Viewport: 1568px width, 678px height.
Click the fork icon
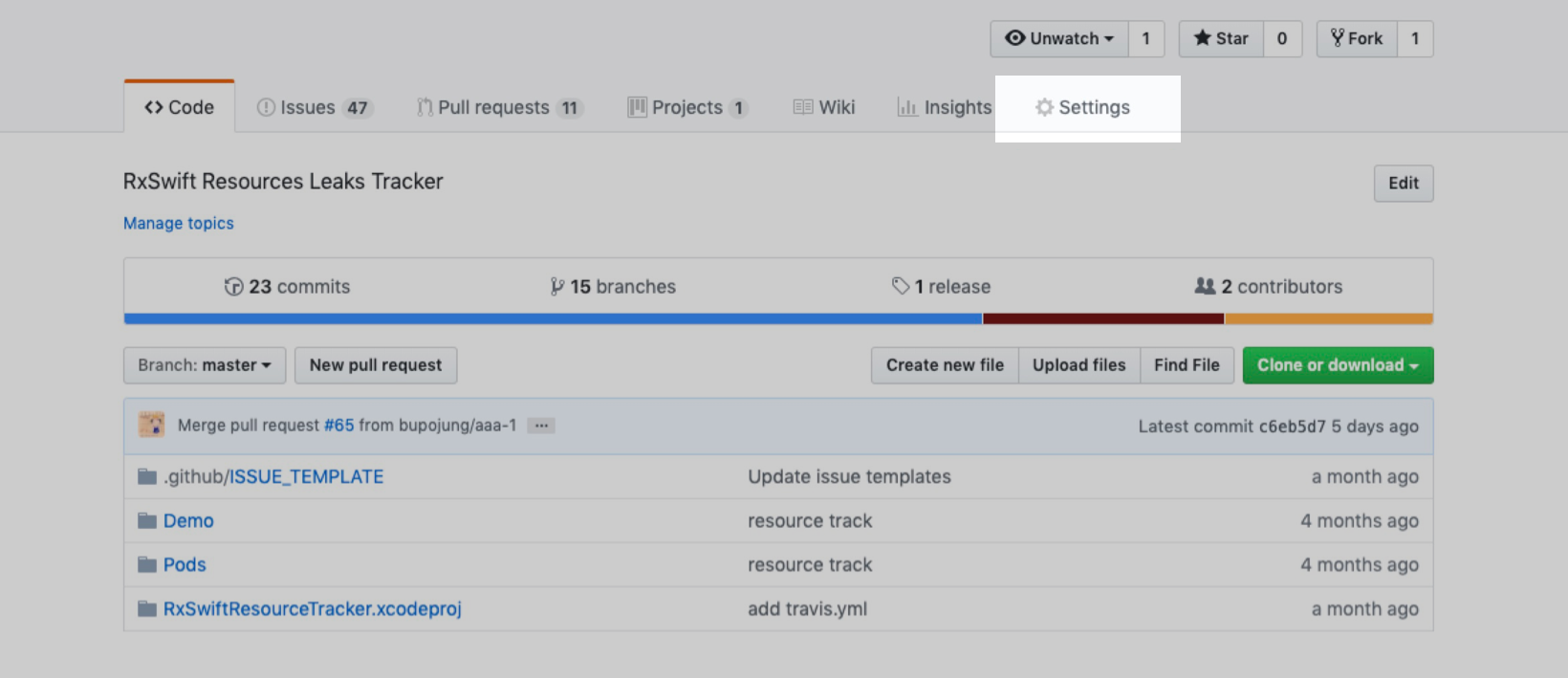(x=1338, y=38)
